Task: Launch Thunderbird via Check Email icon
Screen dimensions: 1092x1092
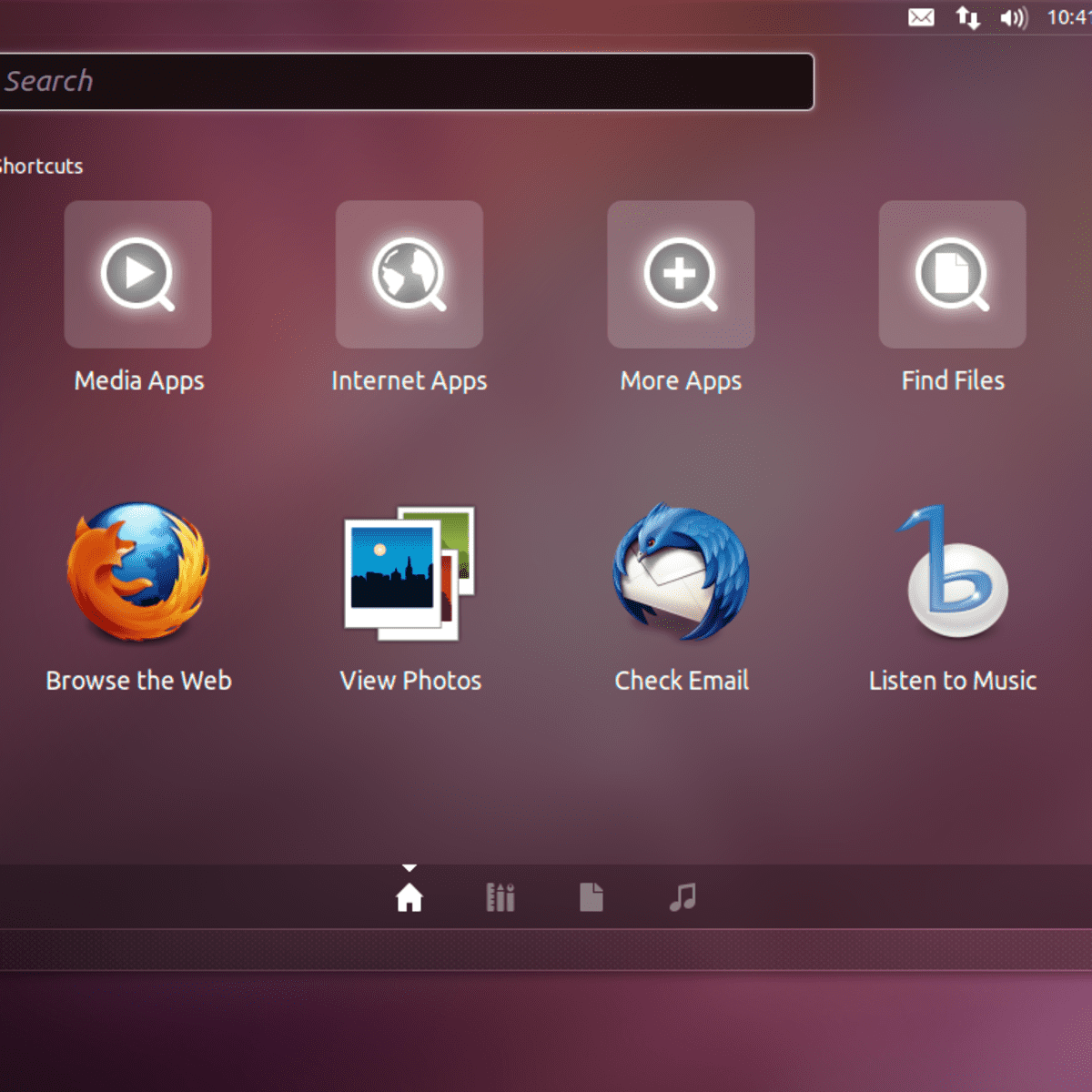Action: pyautogui.click(x=681, y=573)
